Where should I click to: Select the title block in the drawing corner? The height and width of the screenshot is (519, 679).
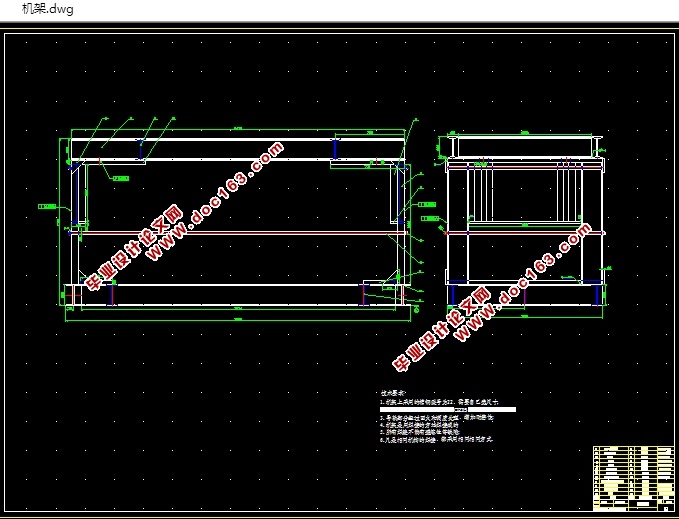(634, 478)
